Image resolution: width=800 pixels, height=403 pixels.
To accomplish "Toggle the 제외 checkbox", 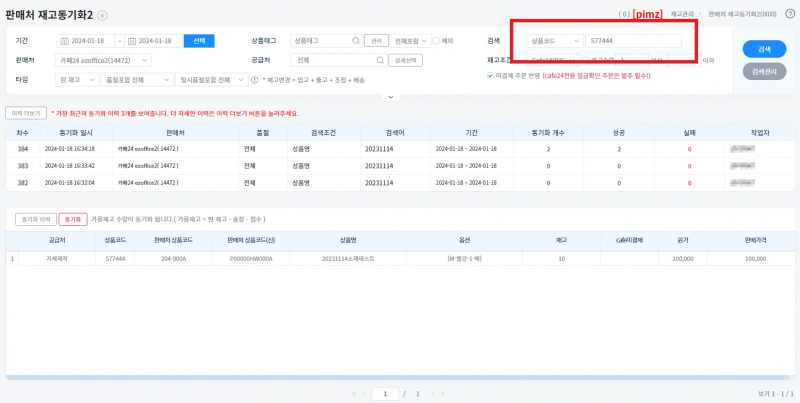I will pos(435,41).
